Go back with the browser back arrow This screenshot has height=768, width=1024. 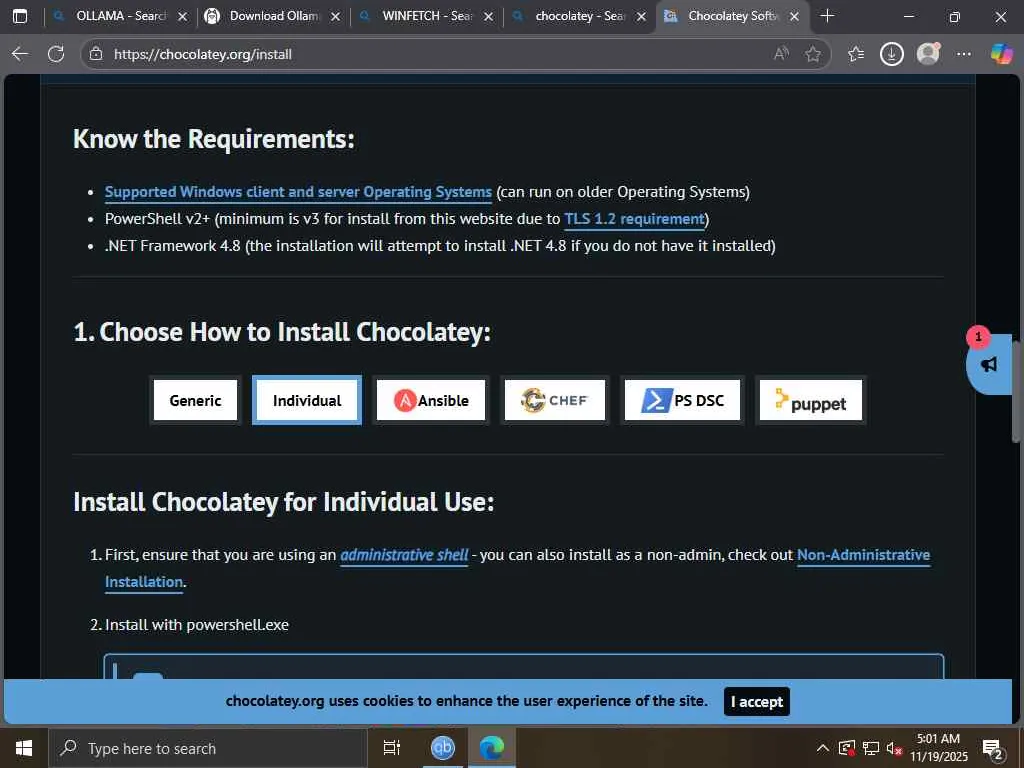pyautogui.click(x=20, y=54)
